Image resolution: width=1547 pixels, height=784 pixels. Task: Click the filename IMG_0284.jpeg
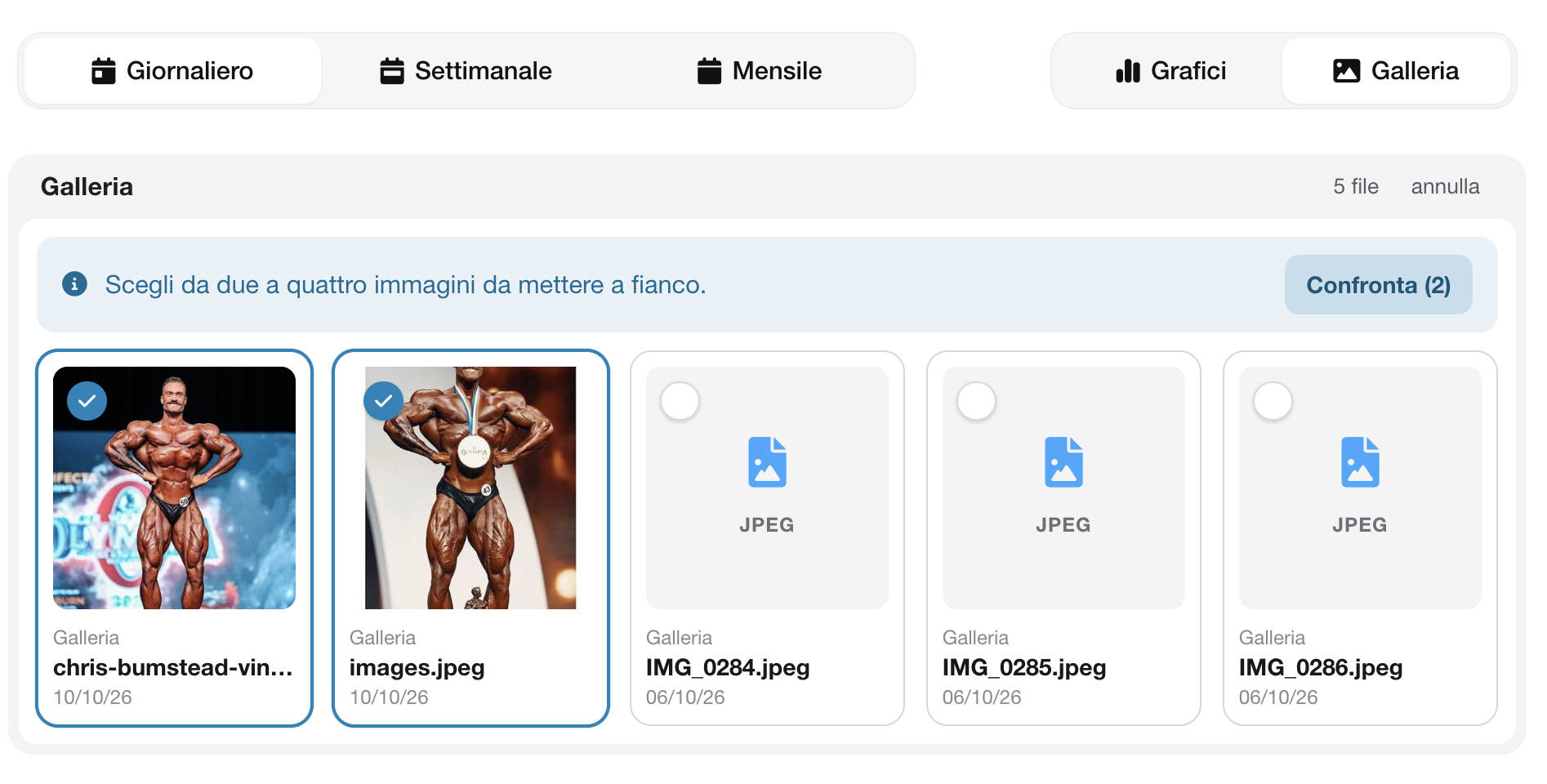point(728,667)
